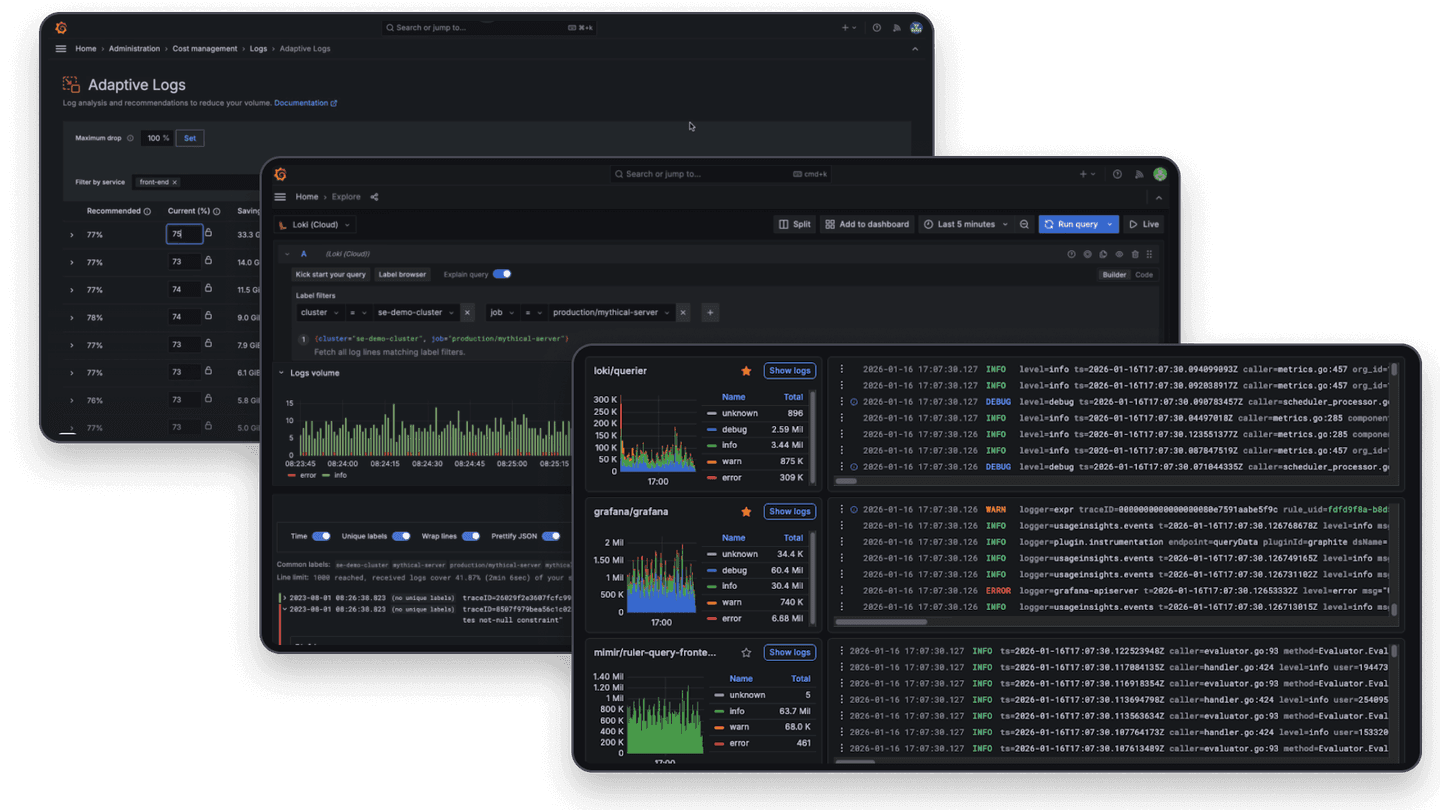Open the Run query dropdown arrow
The width and height of the screenshot is (1440, 810).
point(1110,224)
